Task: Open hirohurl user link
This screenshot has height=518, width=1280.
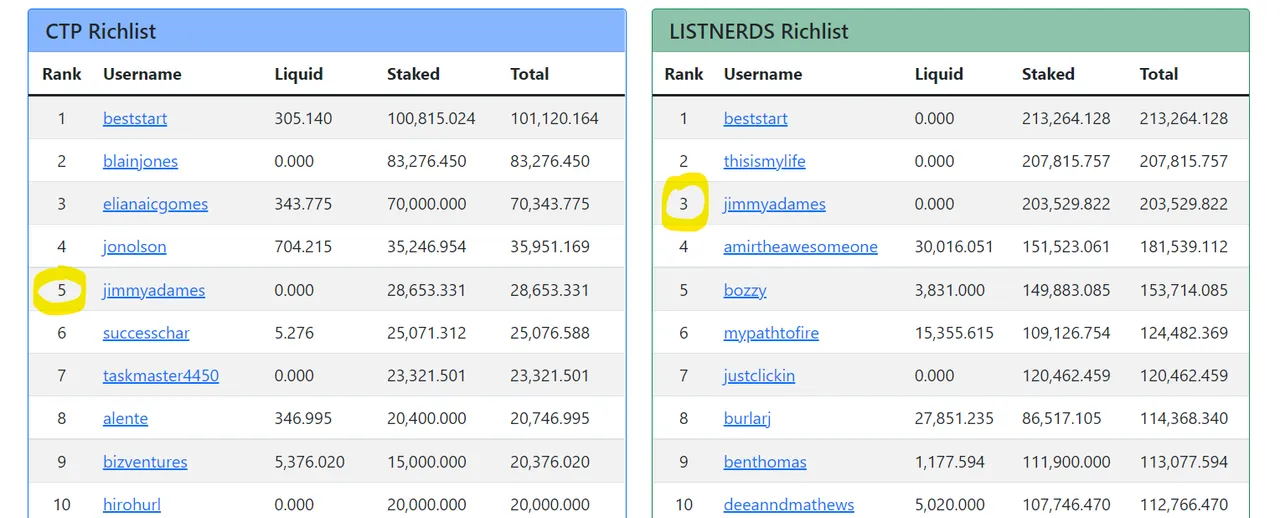Action: click(x=132, y=505)
